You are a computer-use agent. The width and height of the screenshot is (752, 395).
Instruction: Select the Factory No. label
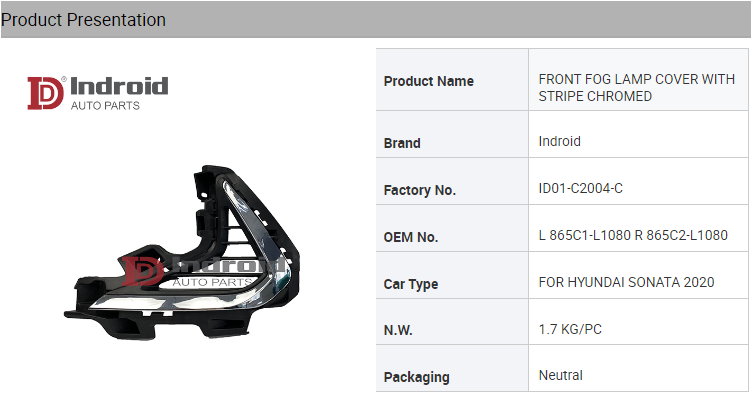pos(420,190)
